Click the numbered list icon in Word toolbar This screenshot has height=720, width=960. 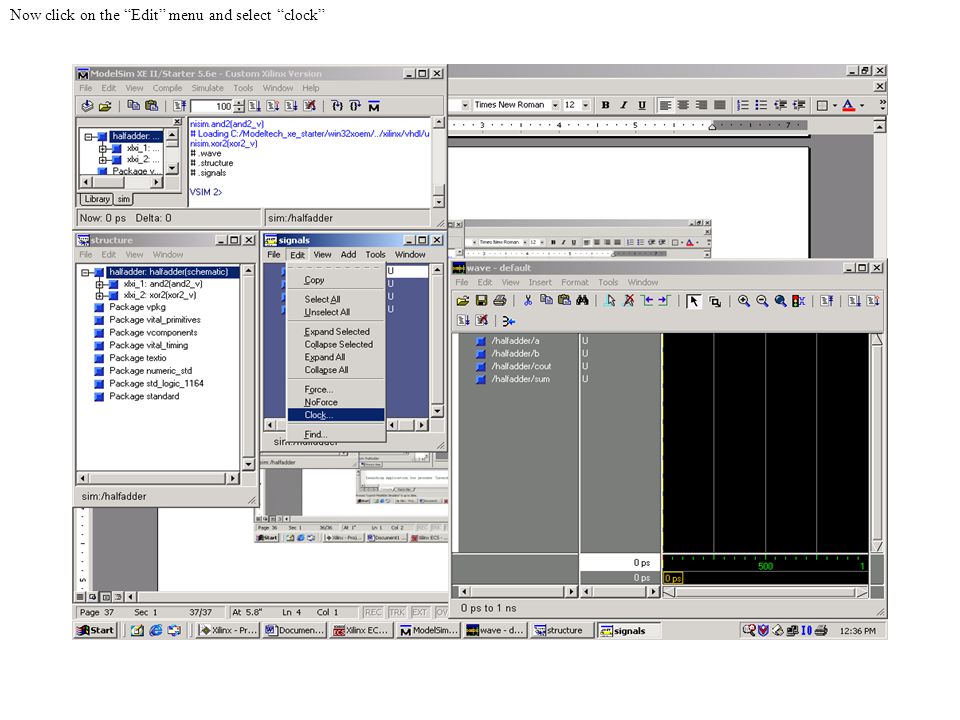coord(743,105)
